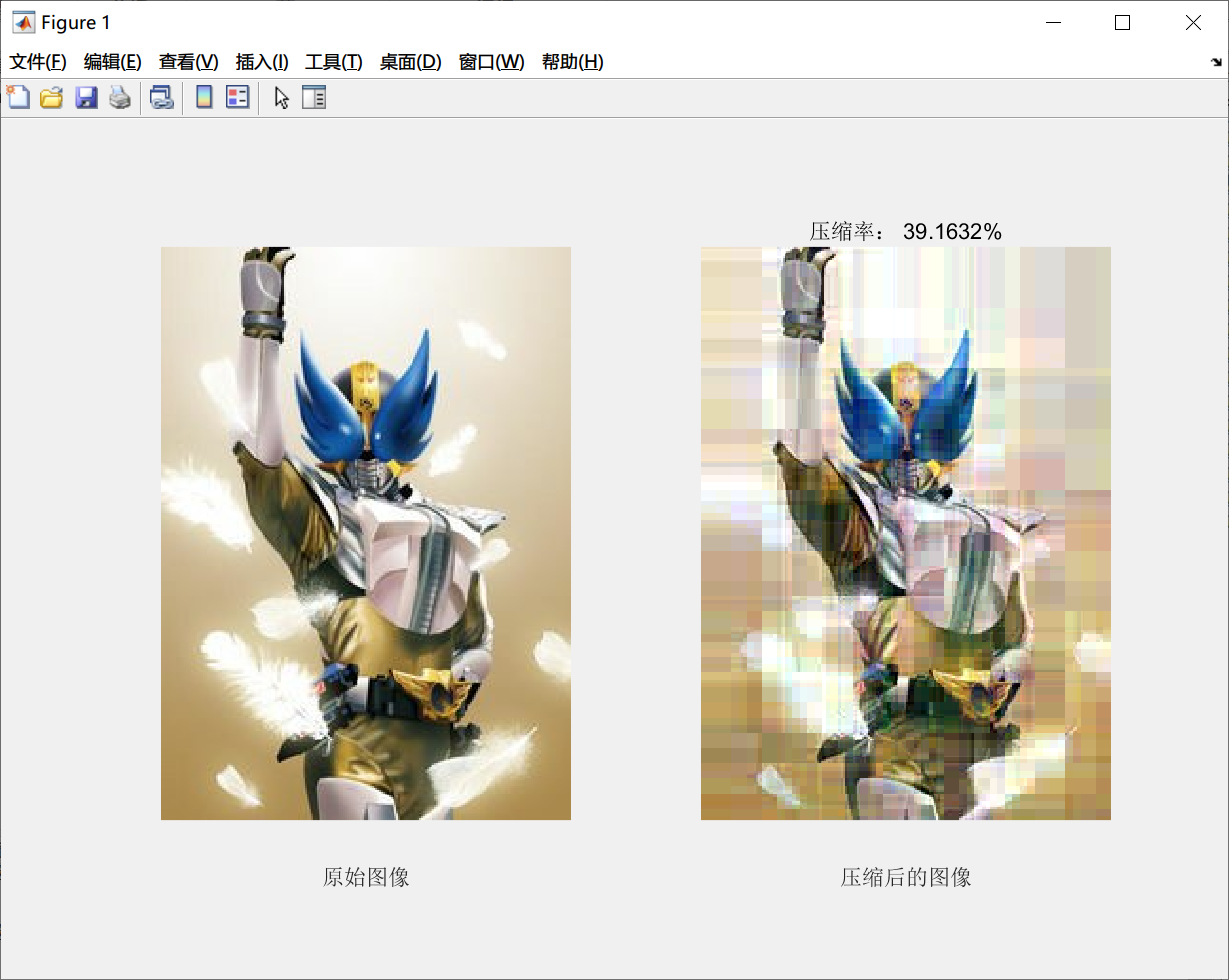Image resolution: width=1229 pixels, height=980 pixels.
Task: Click the Link Plot toolbar icon
Action: [x=161, y=97]
